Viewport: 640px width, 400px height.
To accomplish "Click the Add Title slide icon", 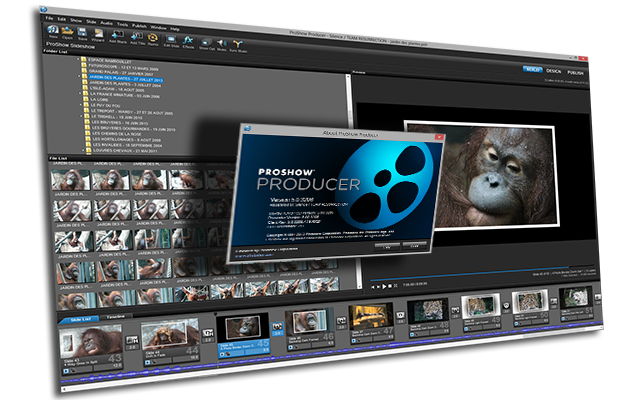I will click(x=137, y=38).
